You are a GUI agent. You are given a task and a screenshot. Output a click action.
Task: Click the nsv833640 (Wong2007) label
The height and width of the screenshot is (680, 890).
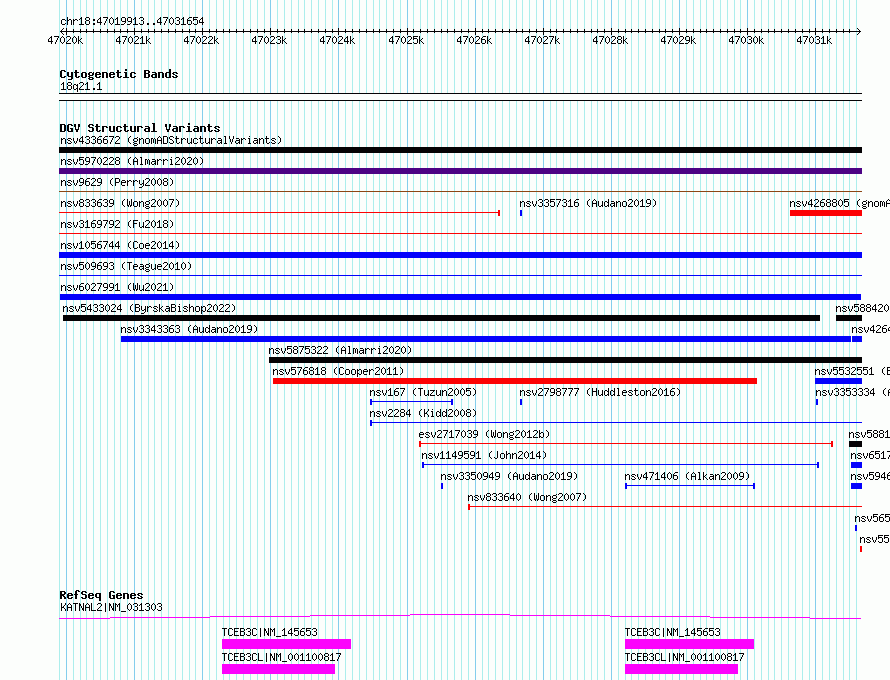(527, 497)
